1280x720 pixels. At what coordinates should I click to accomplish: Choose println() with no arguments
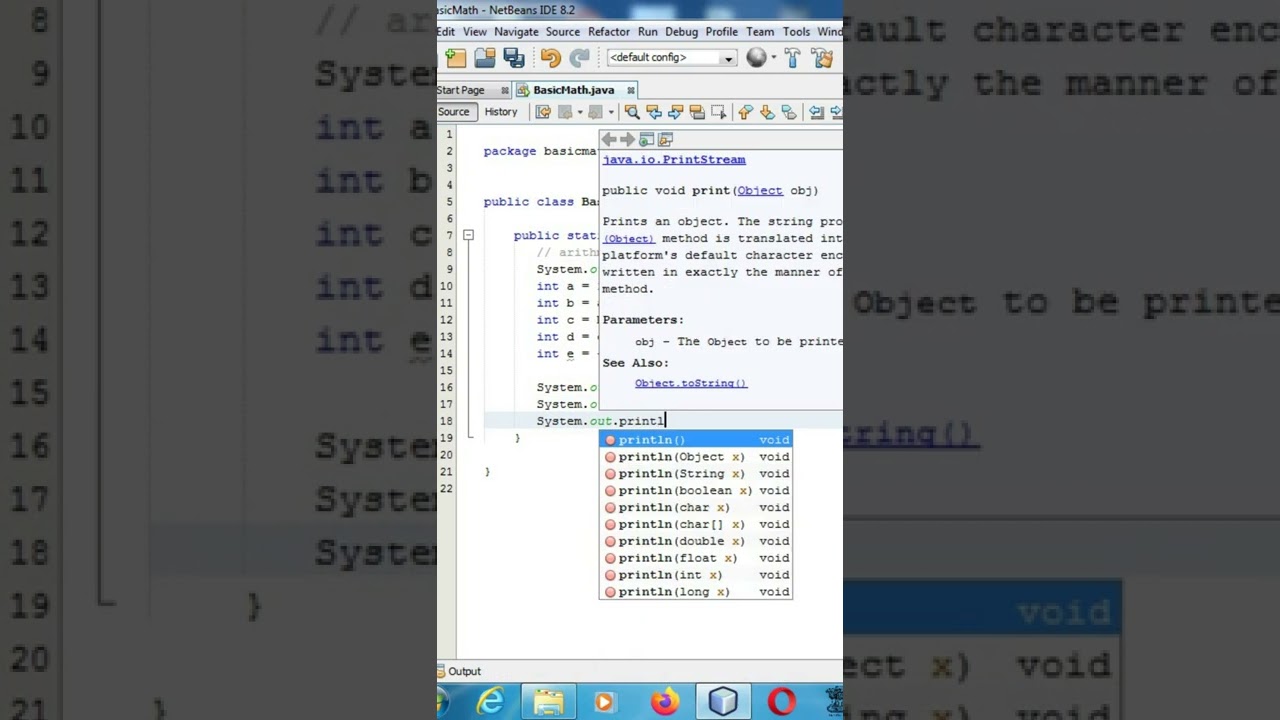[695, 440]
